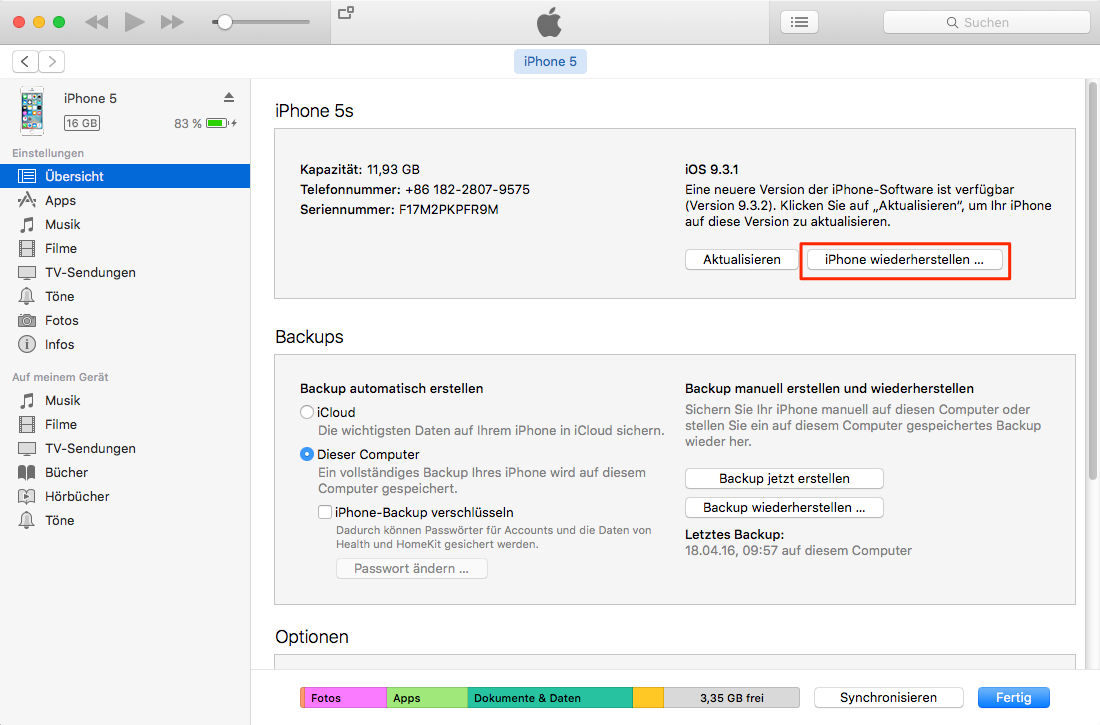
Task: Click the Apple logo in the toolbar
Action: pyautogui.click(x=549, y=22)
